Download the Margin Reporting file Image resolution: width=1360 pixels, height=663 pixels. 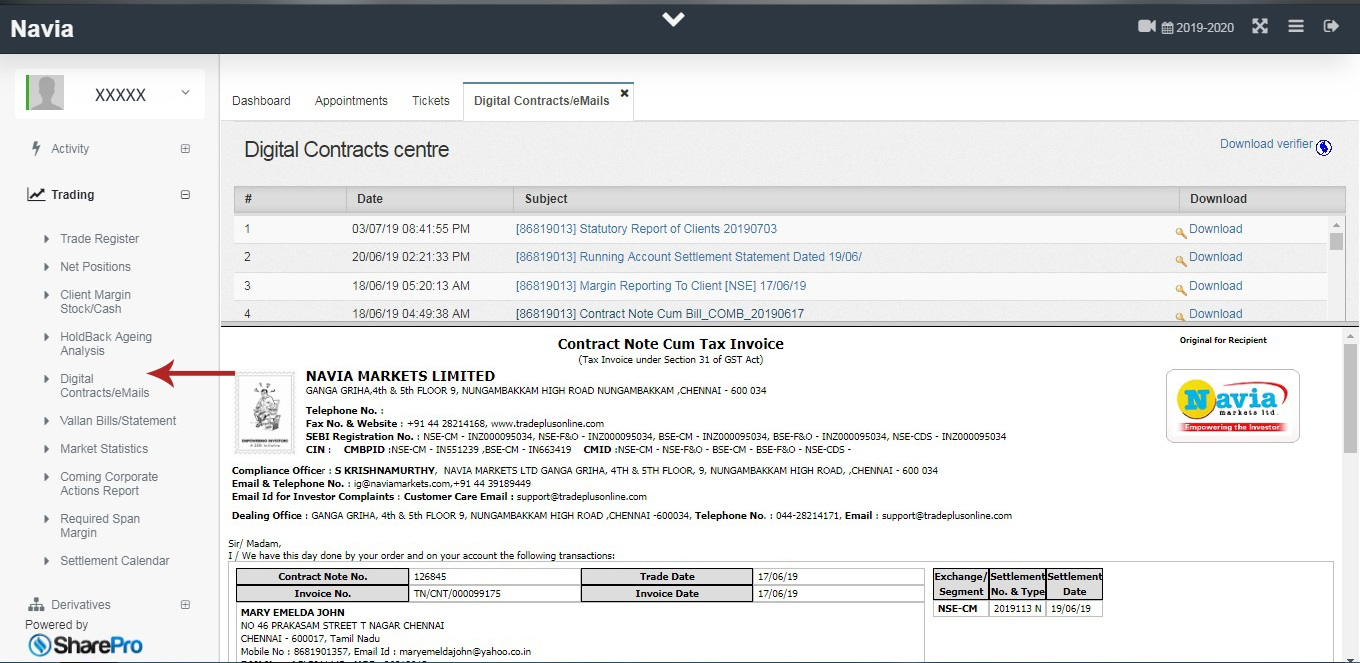[x=1216, y=286]
